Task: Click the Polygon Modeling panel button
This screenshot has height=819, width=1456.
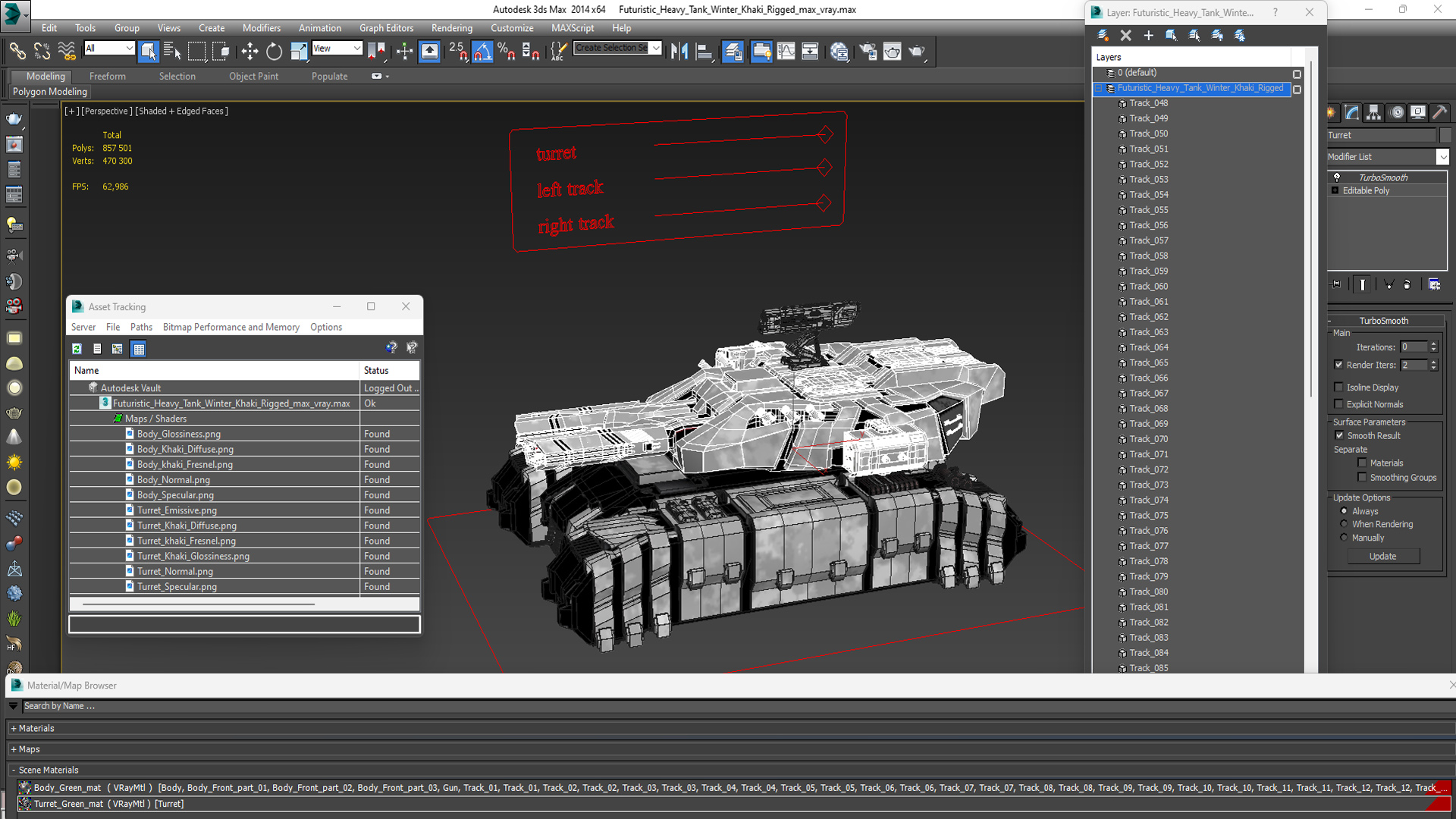Action: click(50, 92)
